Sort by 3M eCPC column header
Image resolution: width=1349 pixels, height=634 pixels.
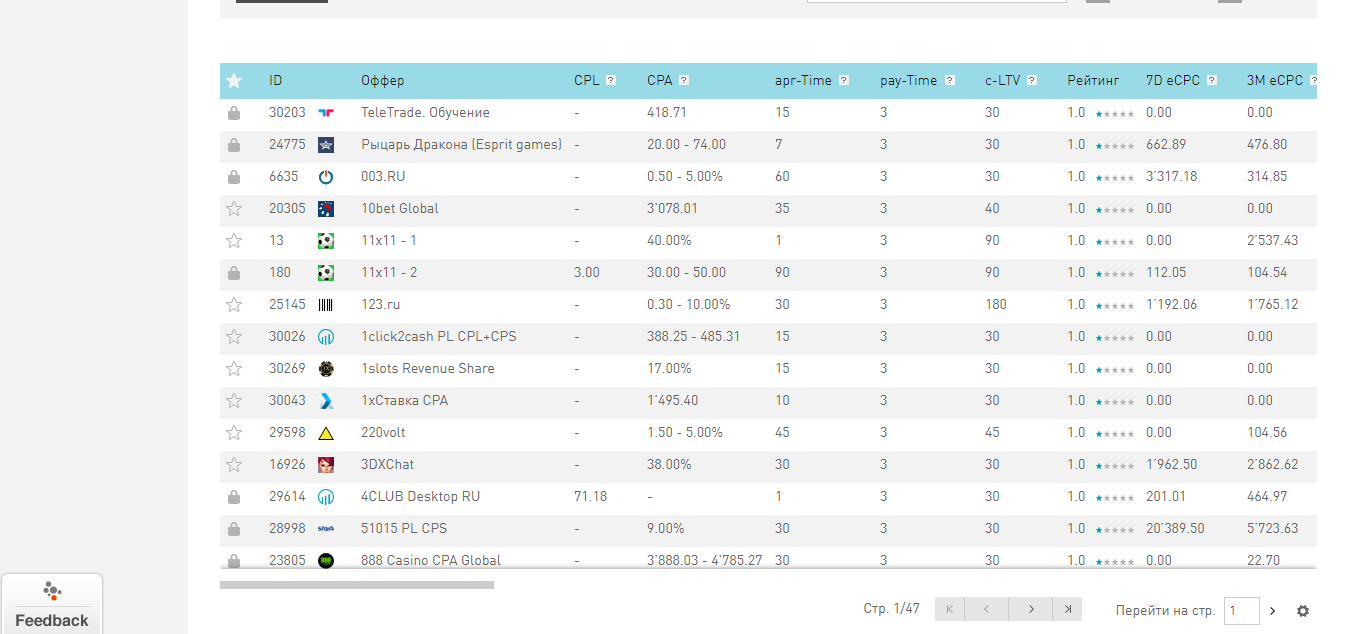(x=1275, y=81)
